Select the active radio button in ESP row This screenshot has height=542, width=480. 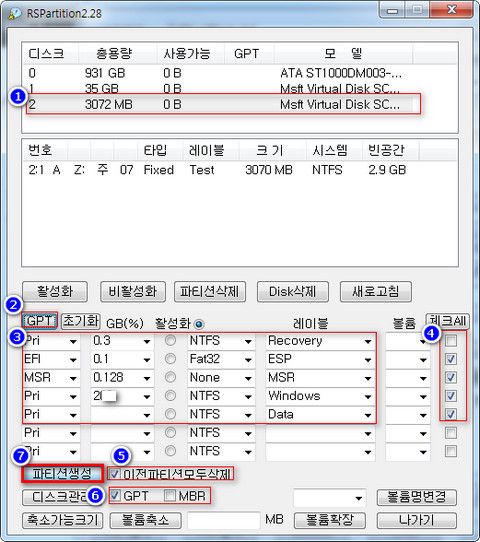[170, 359]
